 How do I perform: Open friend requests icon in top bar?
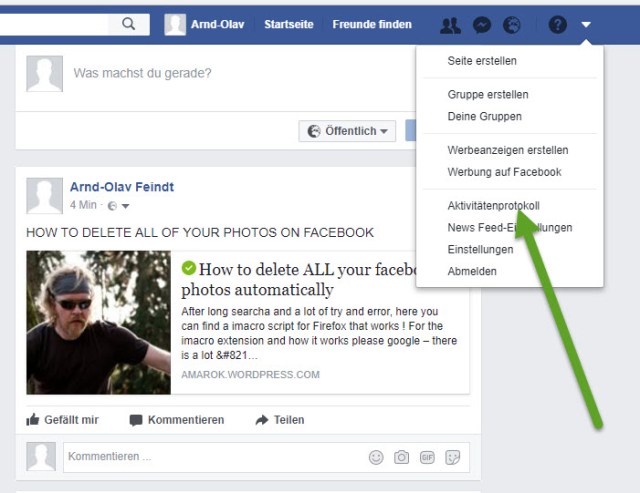[x=451, y=25]
